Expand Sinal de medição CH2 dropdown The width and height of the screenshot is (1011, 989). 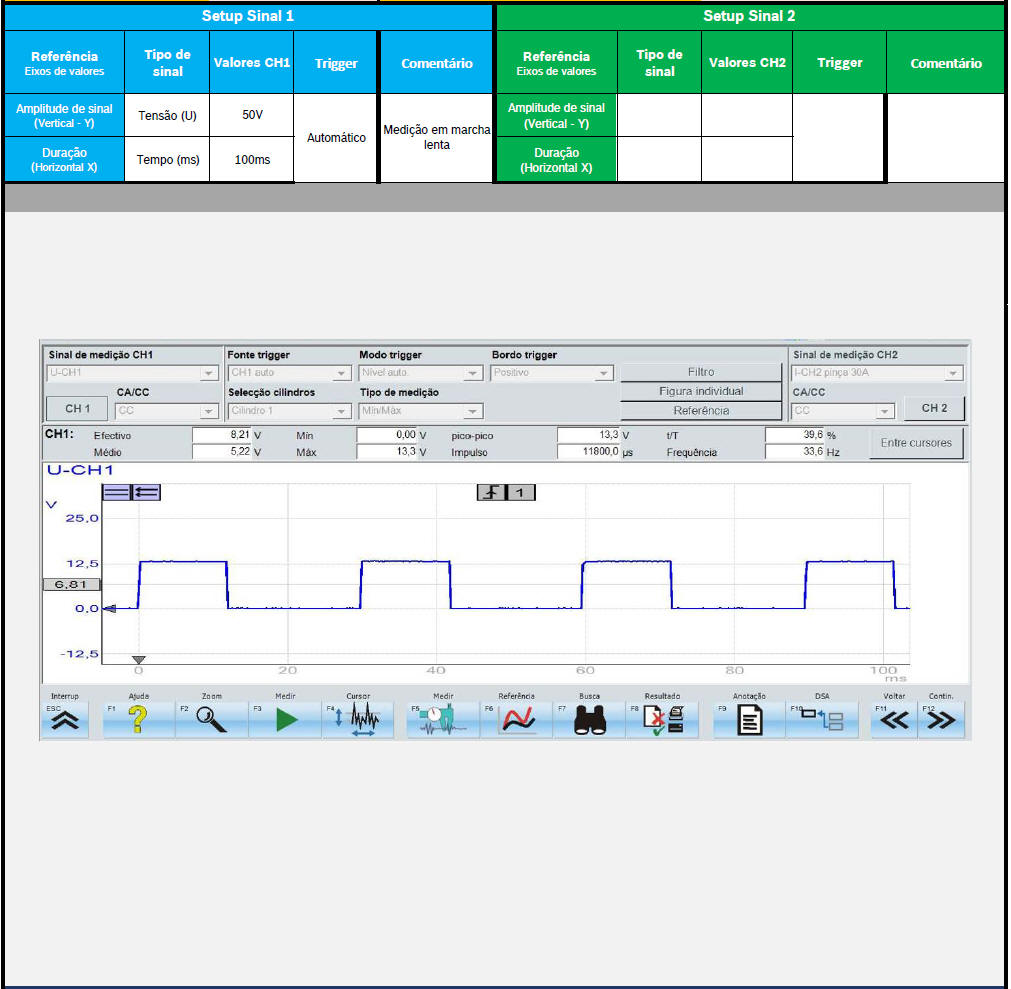(x=954, y=373)
